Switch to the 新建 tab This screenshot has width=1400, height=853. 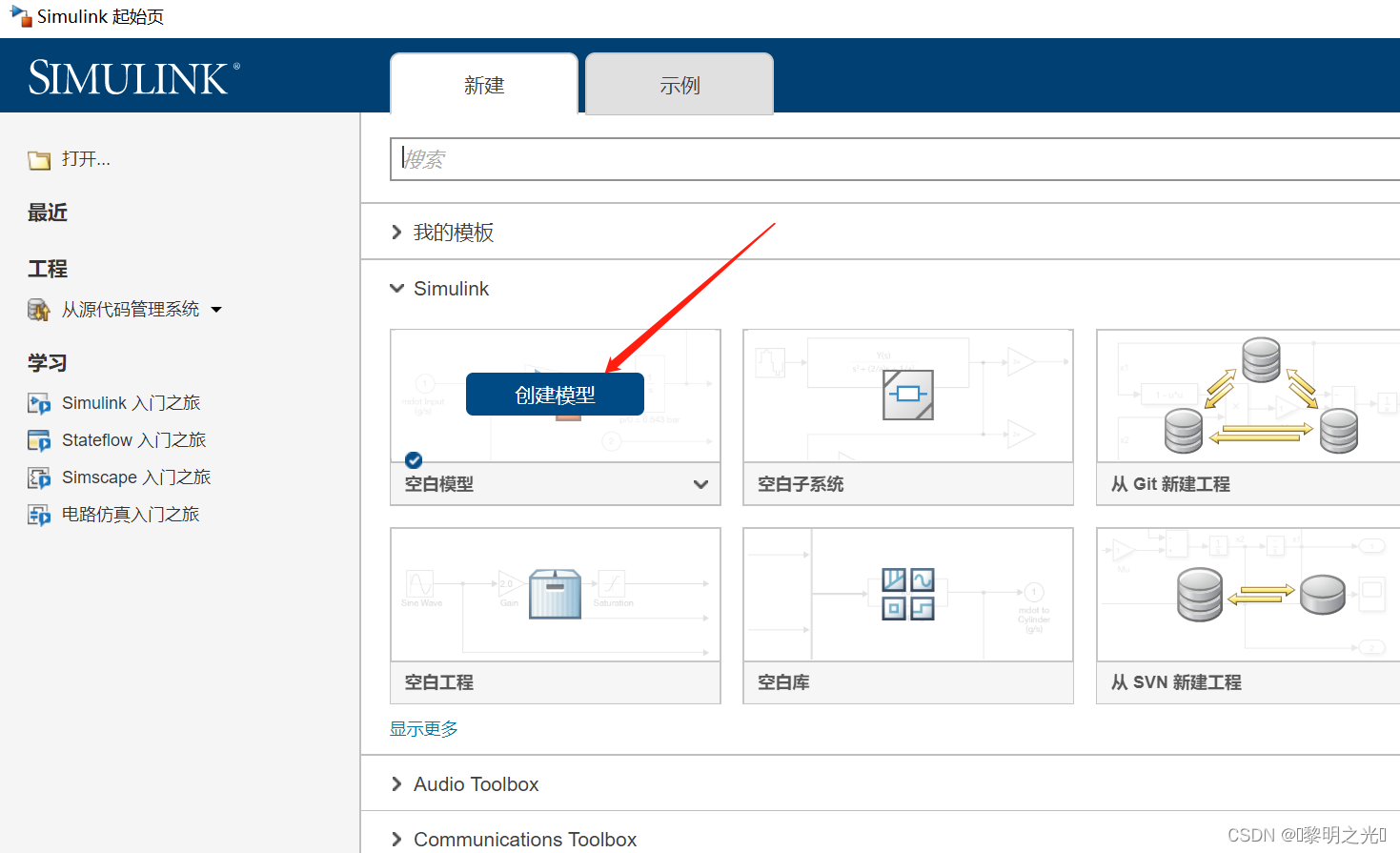[x=484, y=84]
